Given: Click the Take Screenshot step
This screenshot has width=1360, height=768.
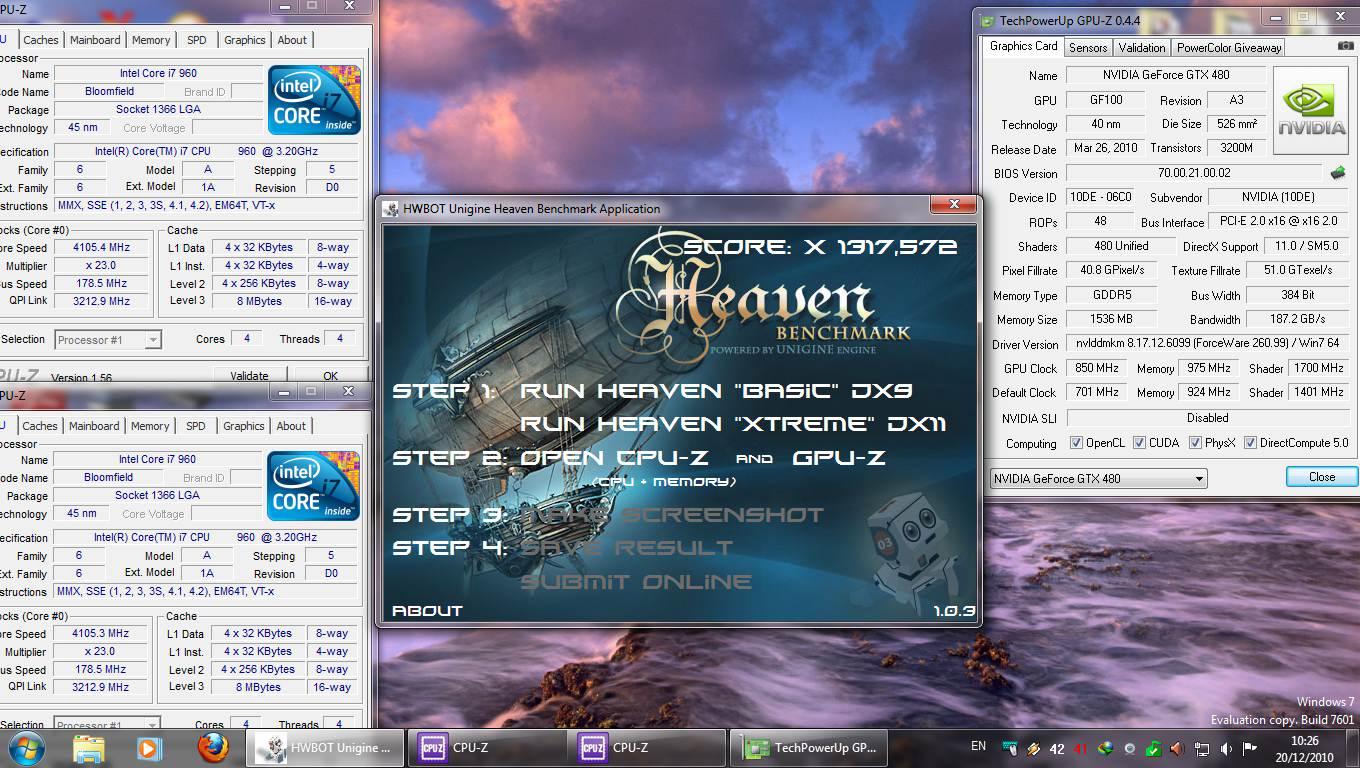Looking at the screenshot, I should (x=672, y=515).
